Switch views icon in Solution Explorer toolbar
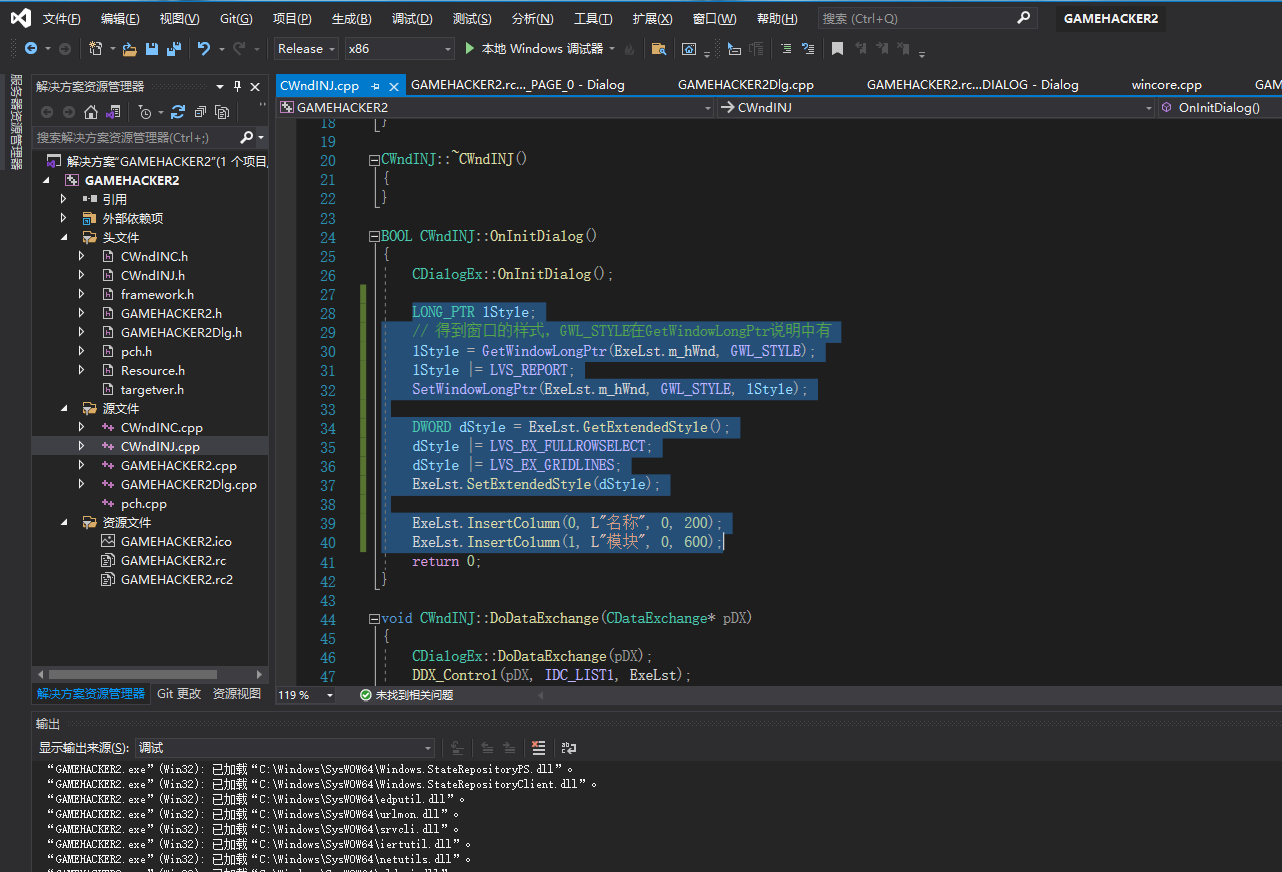Viewport: 1282px width, 872px height. point(114,112)
